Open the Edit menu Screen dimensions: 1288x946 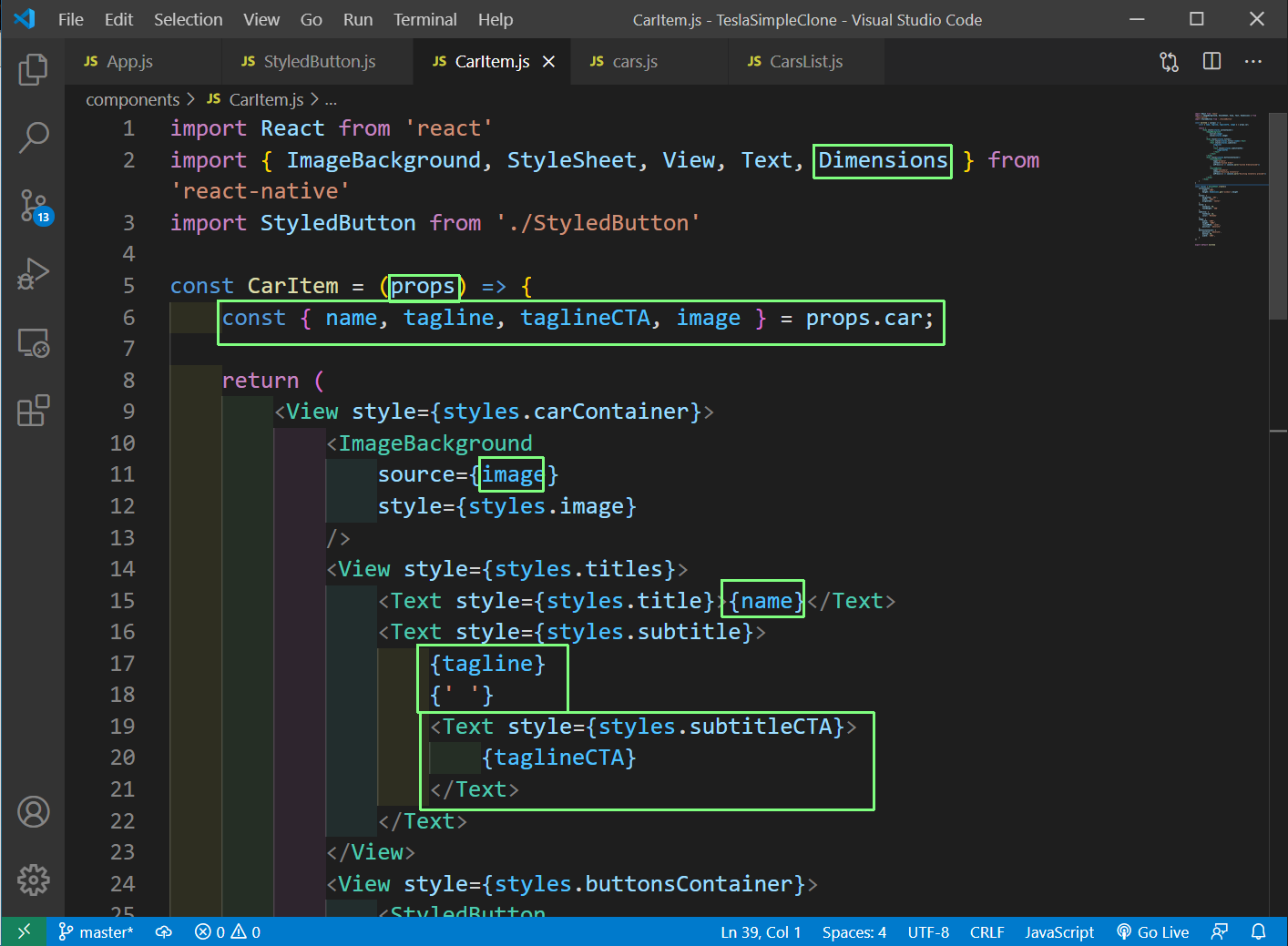point(118,19)
